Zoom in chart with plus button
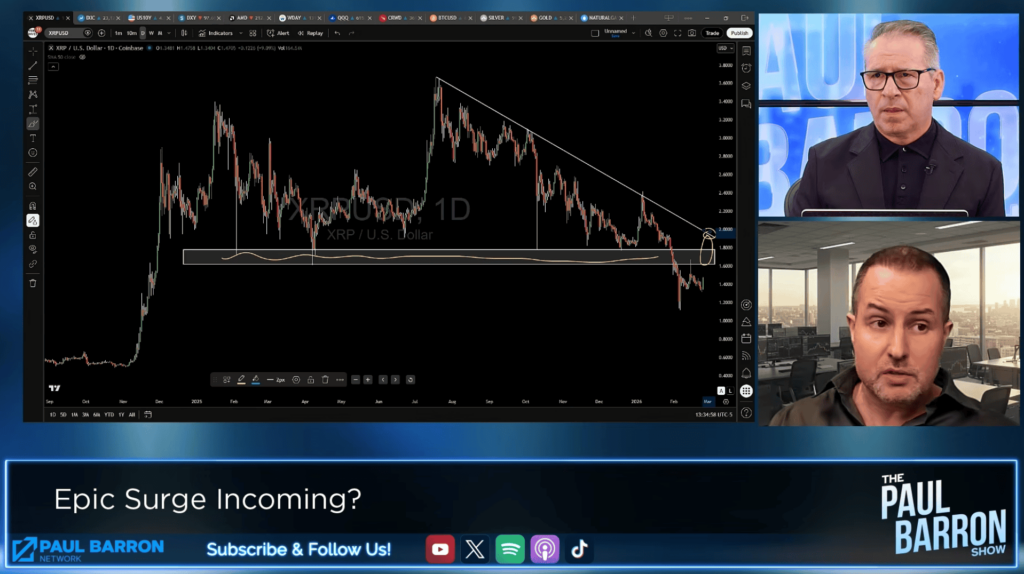Image resolution: width=1024 pixels, height=574 pixels. click(368, 379)
